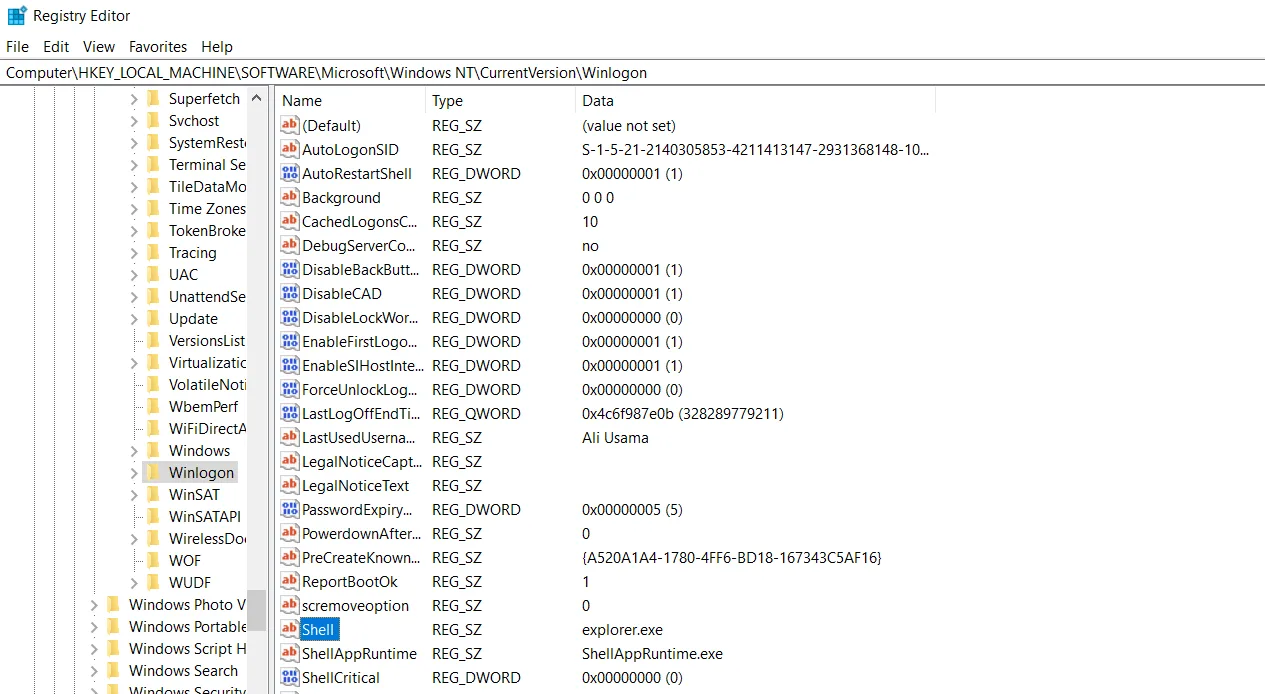The image size is (1265, 694).
Task: Open the Favorites menu
Action: tap(157, 46)
